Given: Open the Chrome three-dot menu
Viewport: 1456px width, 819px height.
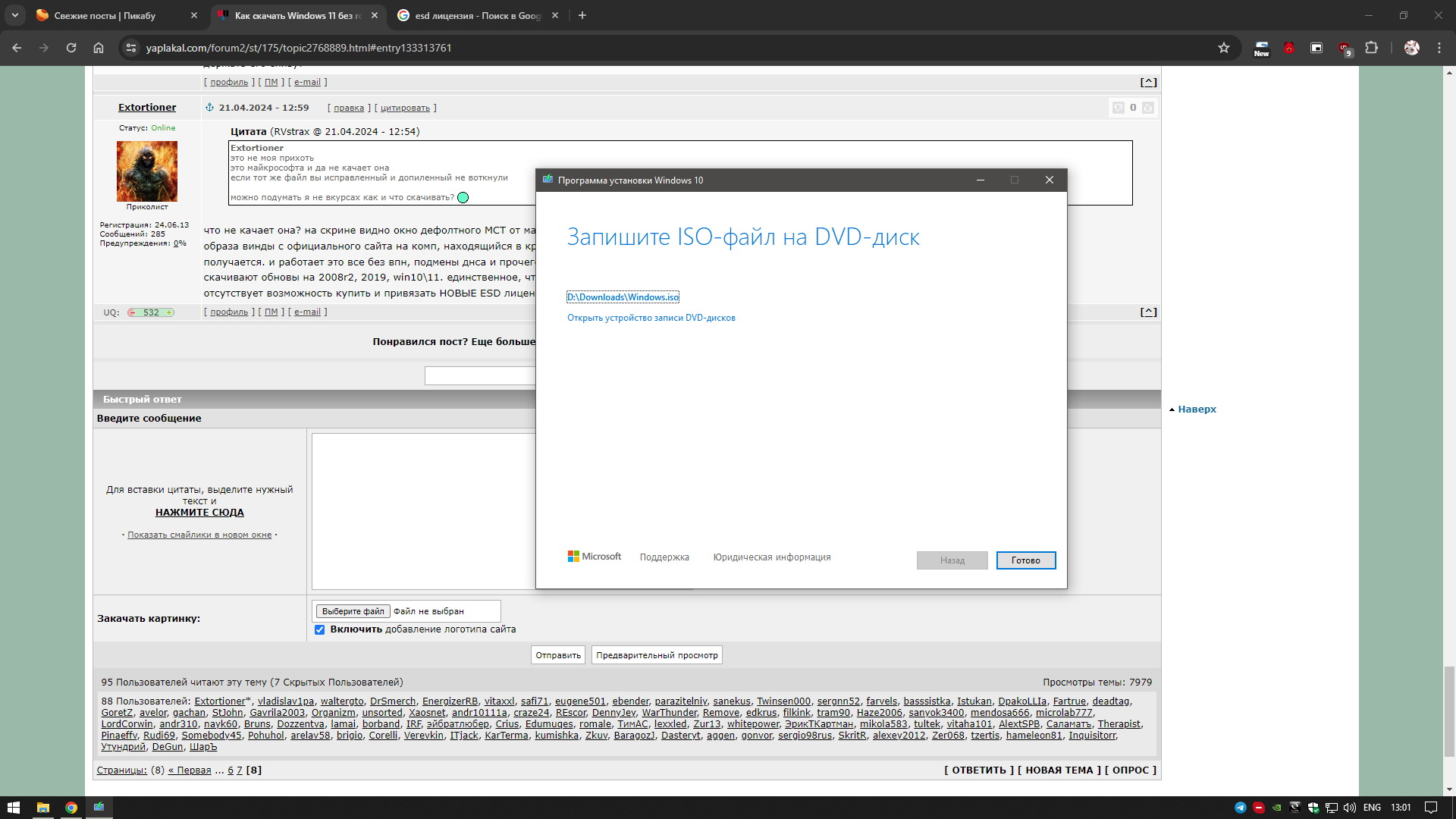Looking at the screenshot, I should 1439,48.
